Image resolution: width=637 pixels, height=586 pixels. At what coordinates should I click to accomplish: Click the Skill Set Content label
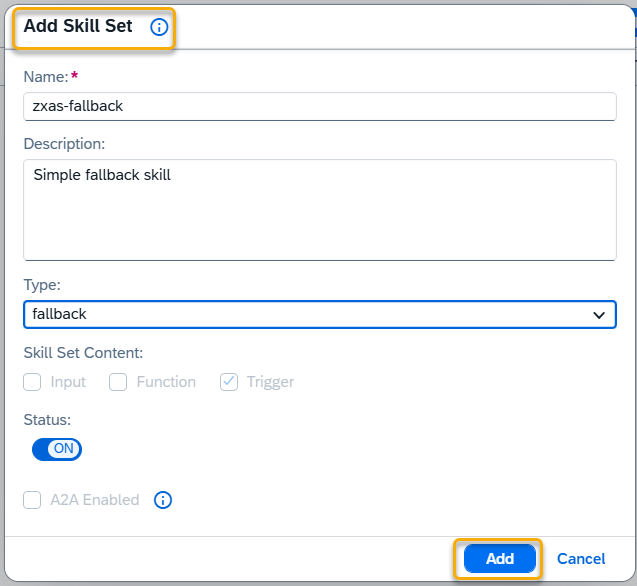(83, 353)
